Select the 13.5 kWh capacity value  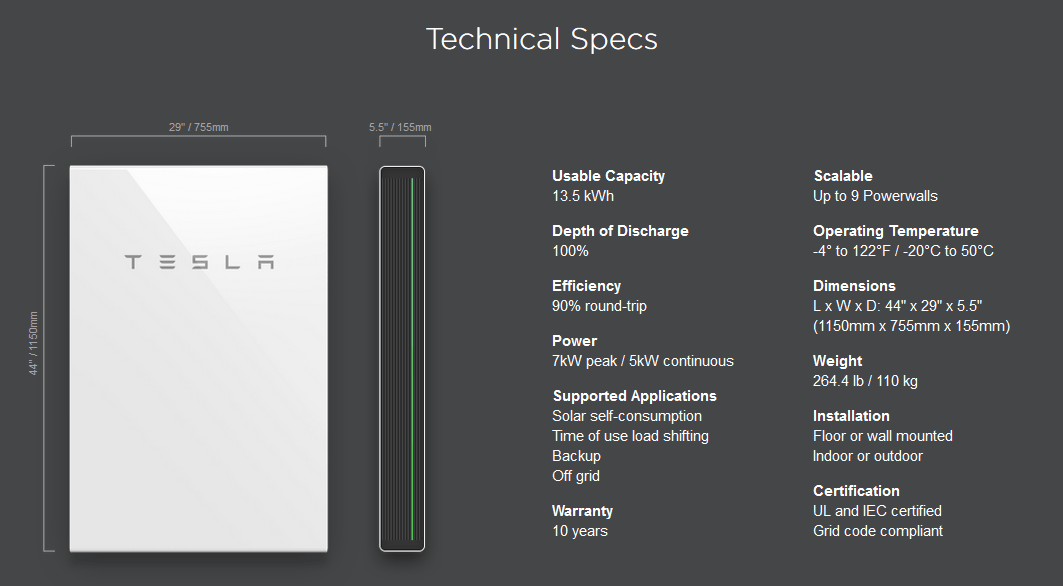coord(583,196)
